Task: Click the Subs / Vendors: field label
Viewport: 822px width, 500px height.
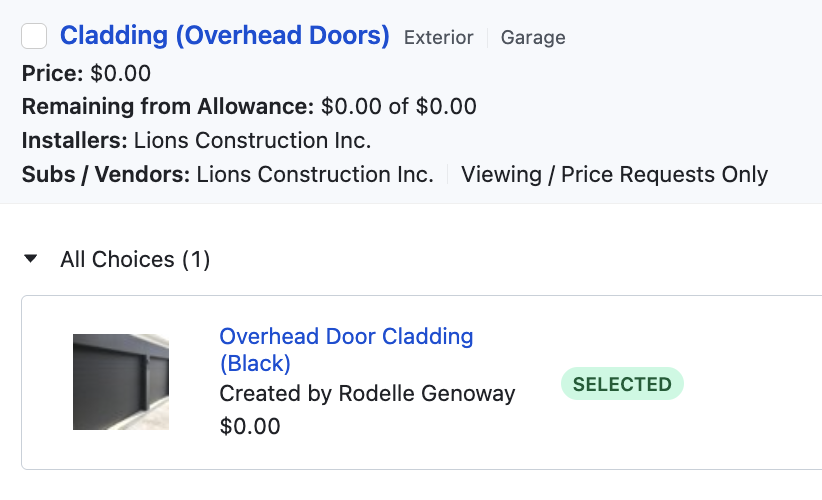Action: click(x=105, y=175)
